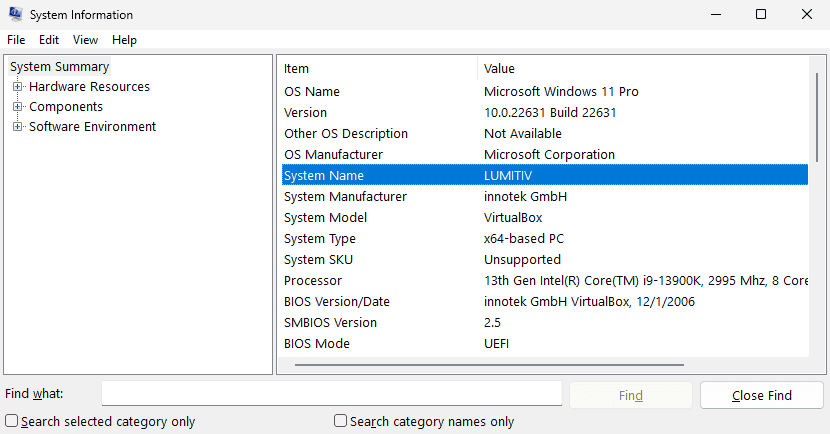Open the View menu
This screenshot has width=830, height=434.
[x=85, y=40]
